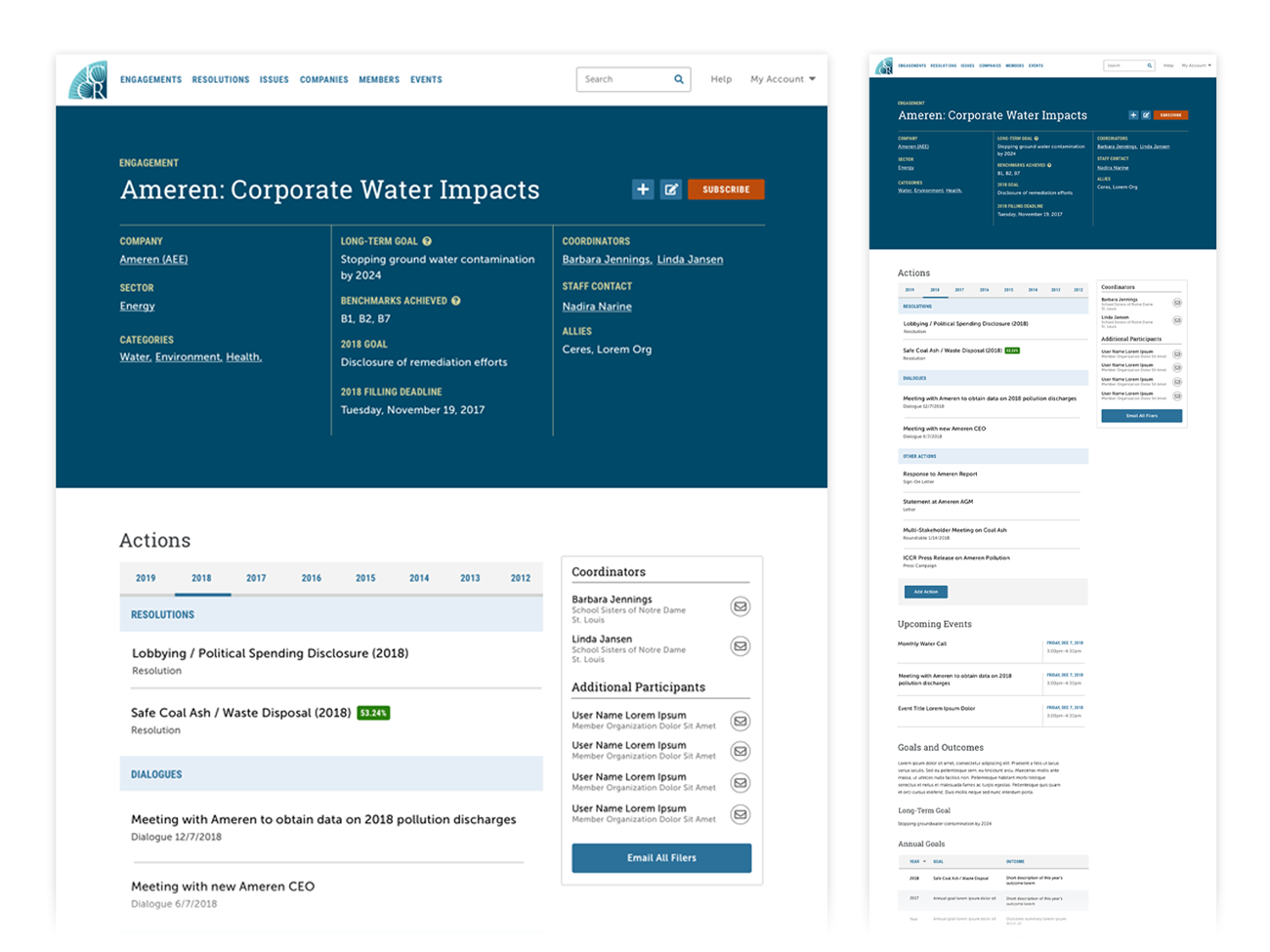The image size is (1270, 952).
Task: Click the edit icon in small mockup header
Action: 1146,115
